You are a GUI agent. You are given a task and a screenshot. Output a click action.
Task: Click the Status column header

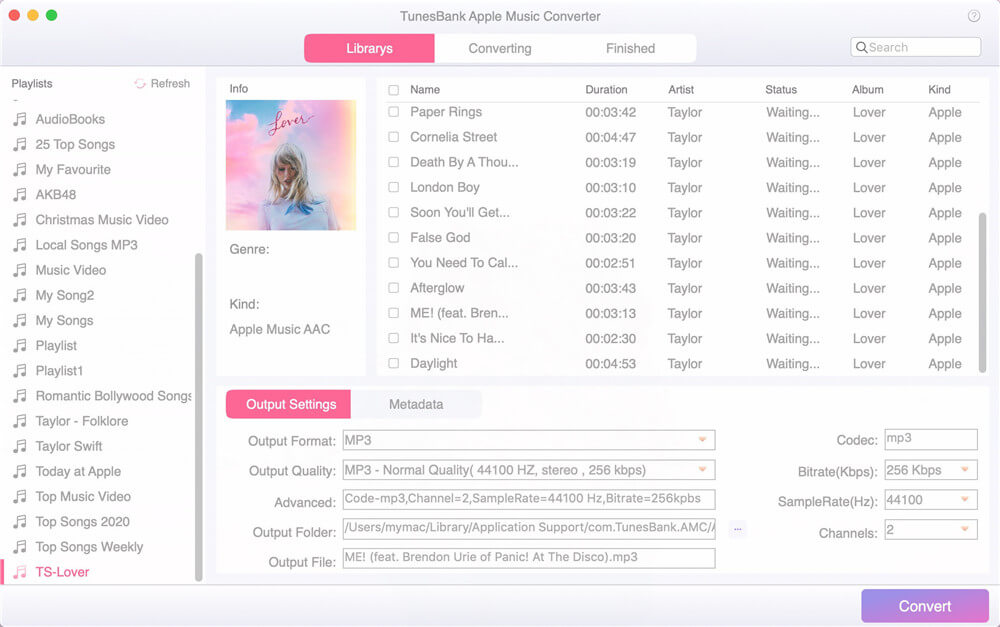(x=781, y=90)
